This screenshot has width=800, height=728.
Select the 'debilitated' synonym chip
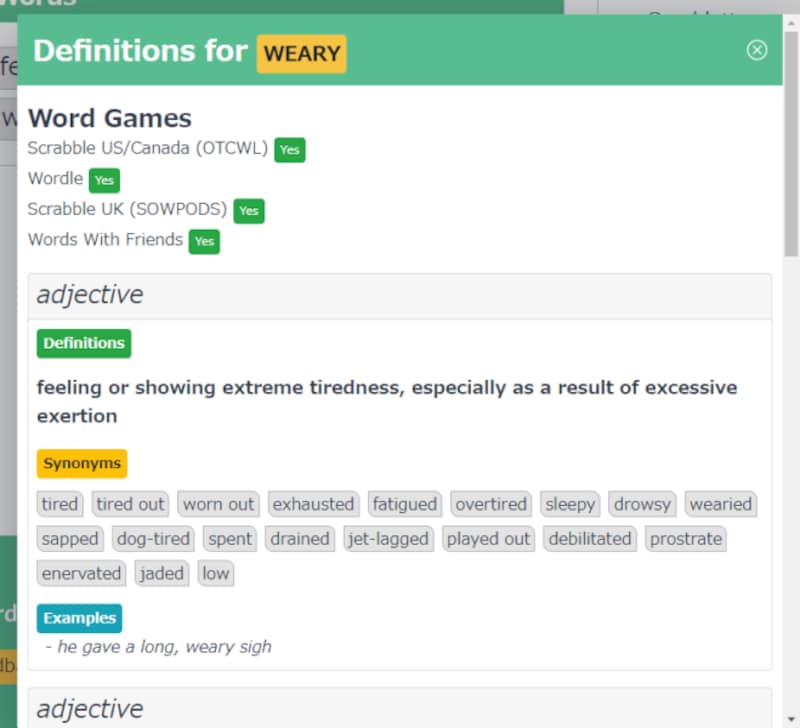tap(590, 539)
